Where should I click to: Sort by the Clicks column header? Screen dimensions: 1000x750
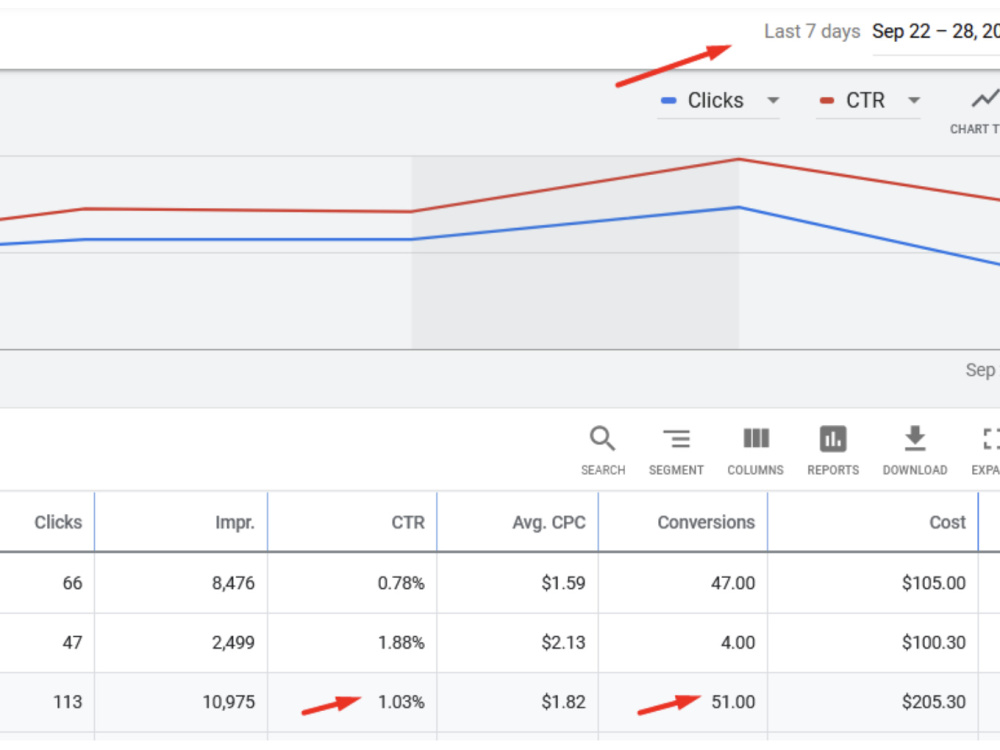58,522
